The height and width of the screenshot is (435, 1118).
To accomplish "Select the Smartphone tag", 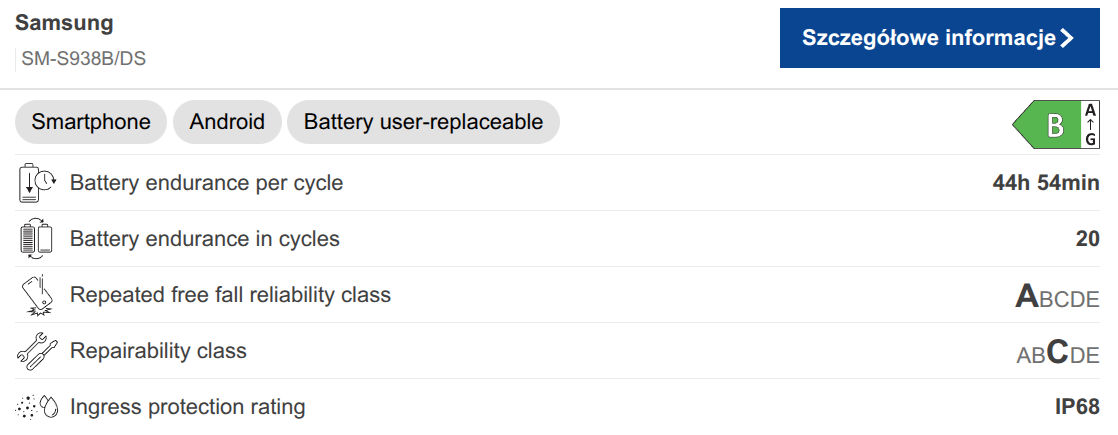I will (x=91, y=122).
